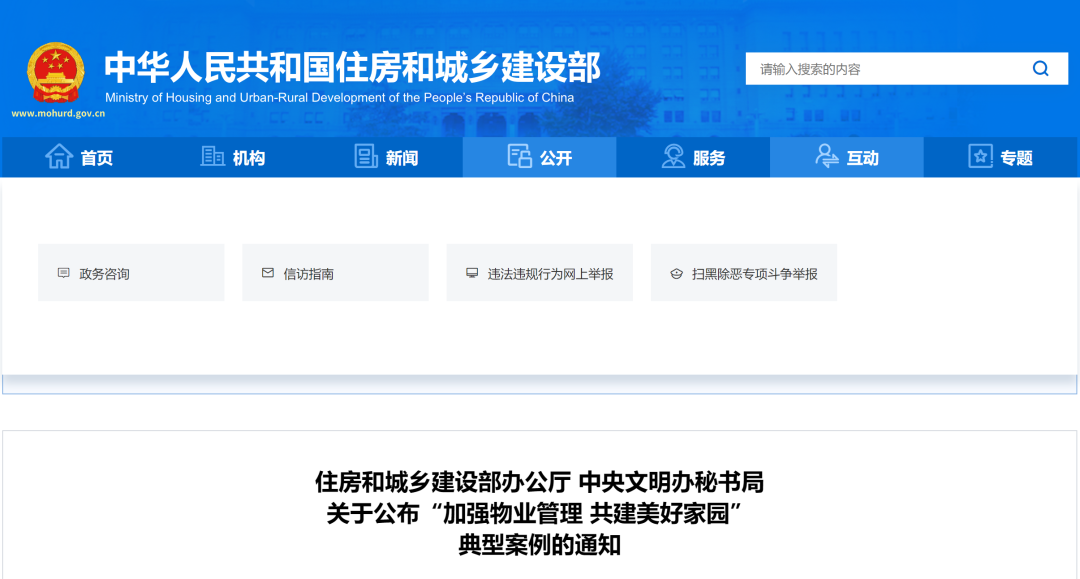This screenshot has width=1080, height=579.
Task: Click the document icon beside 公开
Action: click(x=519, y=156)
